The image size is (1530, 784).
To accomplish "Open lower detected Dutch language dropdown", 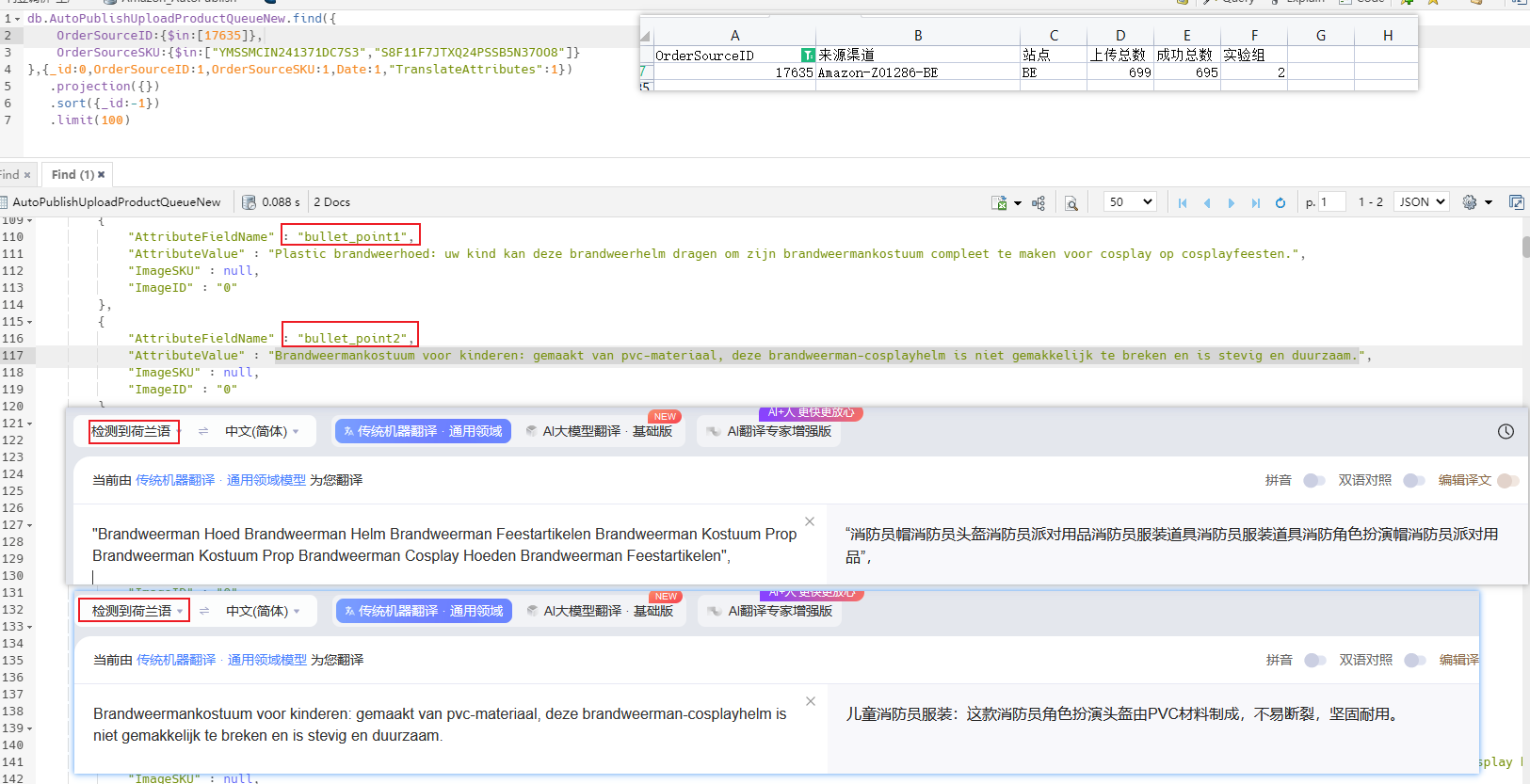I will coord(137,611).
